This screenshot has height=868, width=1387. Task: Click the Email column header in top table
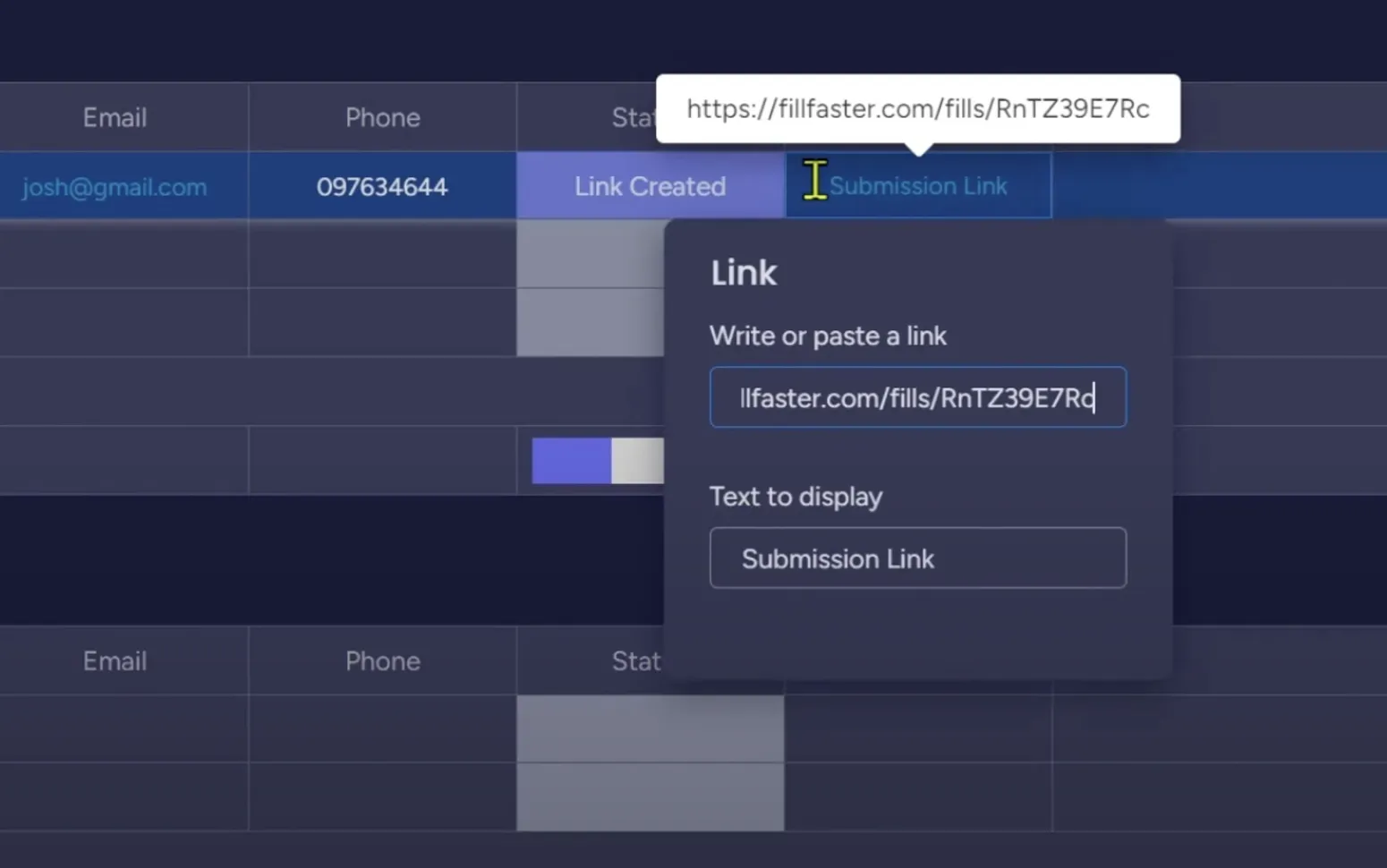[115, 117]
